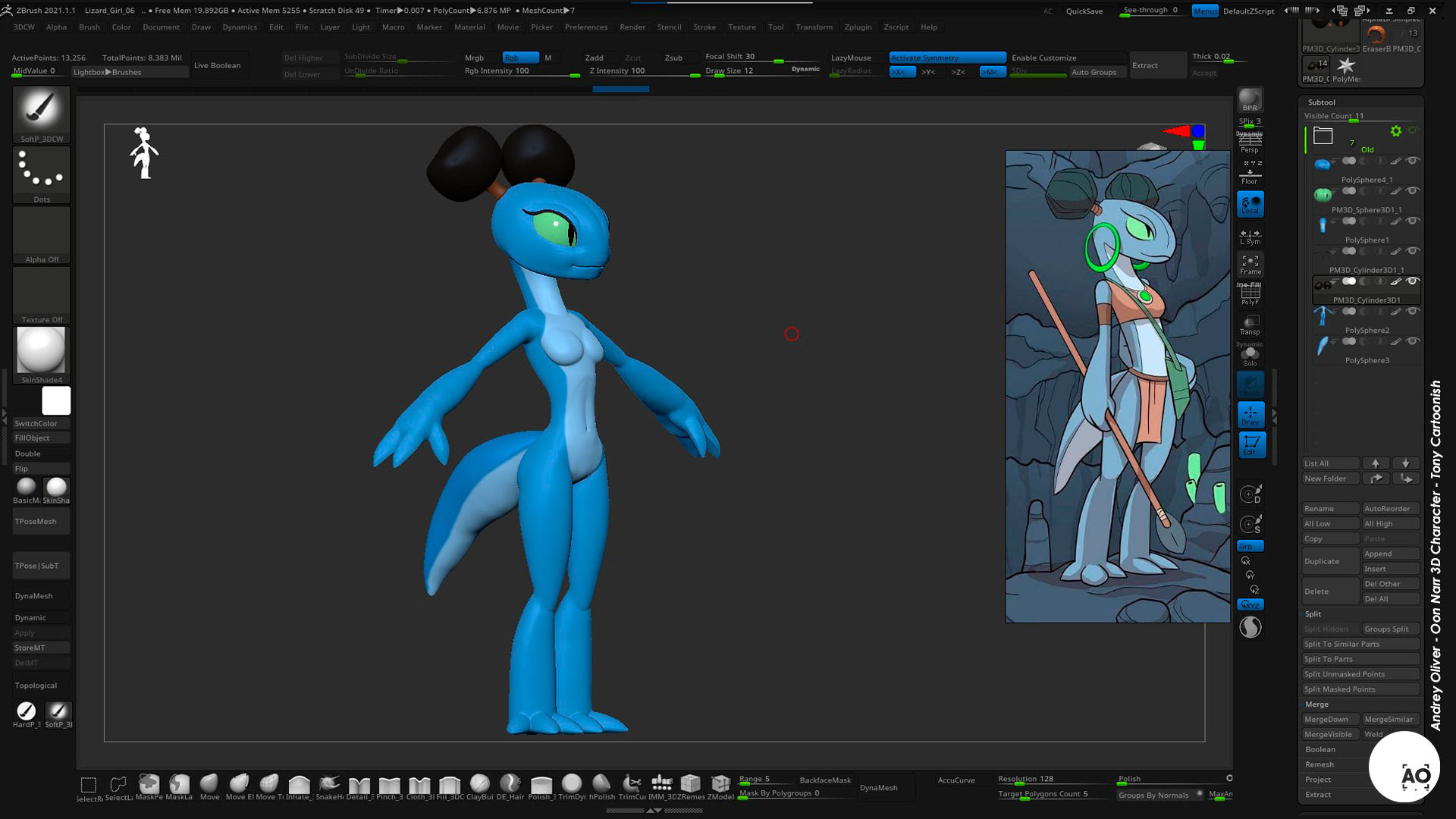
Task: Click the L.Sym local symmetry icon
Action: [x=1250, y=236]
